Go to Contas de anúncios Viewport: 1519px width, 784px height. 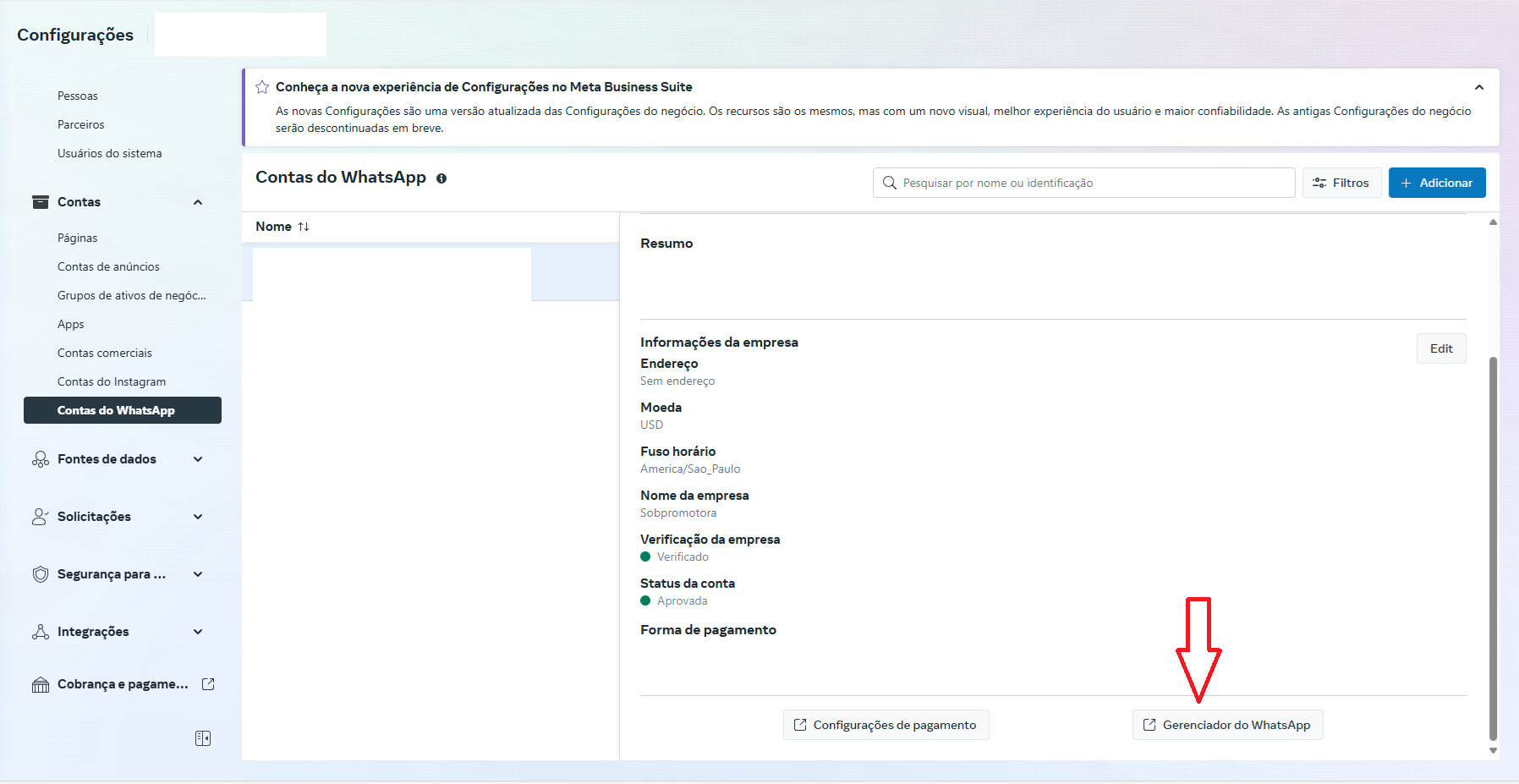pyautogui.click(x=108, y=266)
